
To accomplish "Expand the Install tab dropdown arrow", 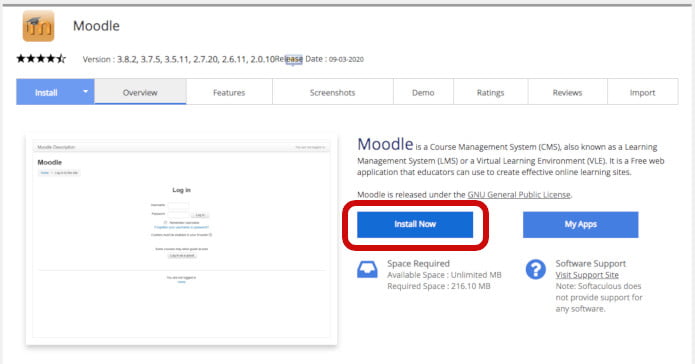I will tap(86, 92).
